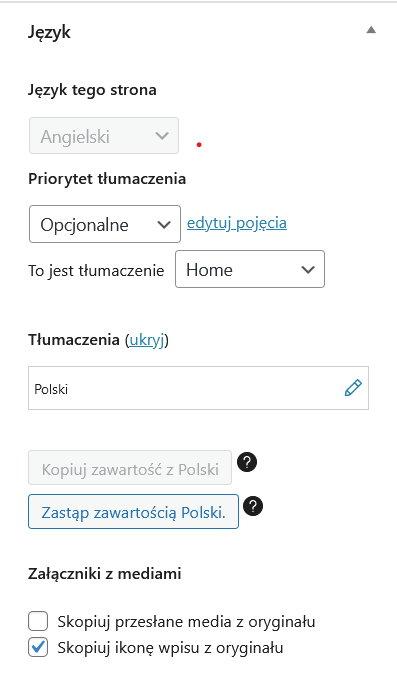Open help icon beside Kopiuj zawartość button

(x=247, y=462)
